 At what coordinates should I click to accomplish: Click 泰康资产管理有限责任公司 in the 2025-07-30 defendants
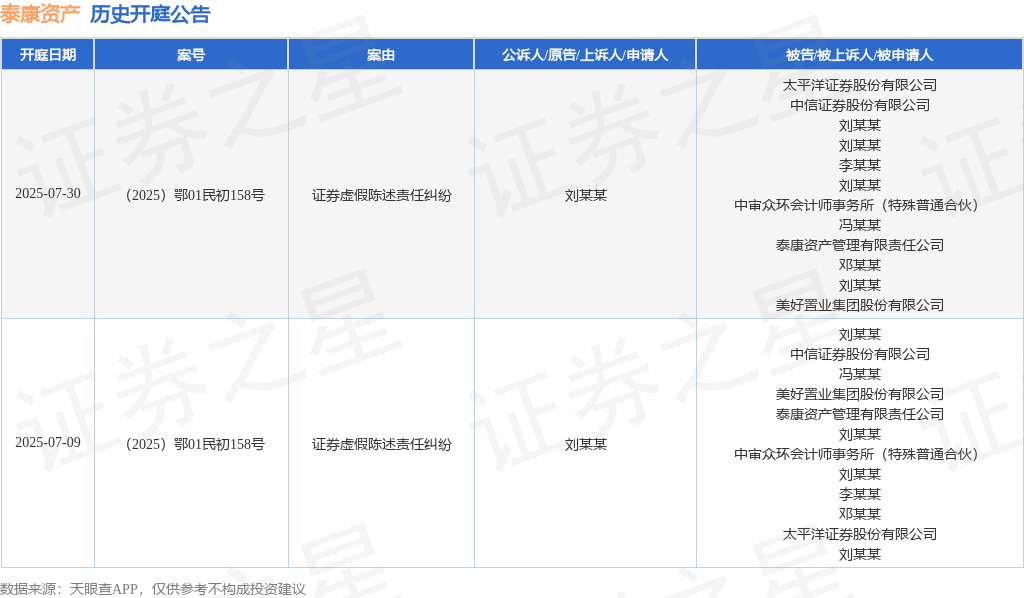pyautogui.click(x=859, y=245)
